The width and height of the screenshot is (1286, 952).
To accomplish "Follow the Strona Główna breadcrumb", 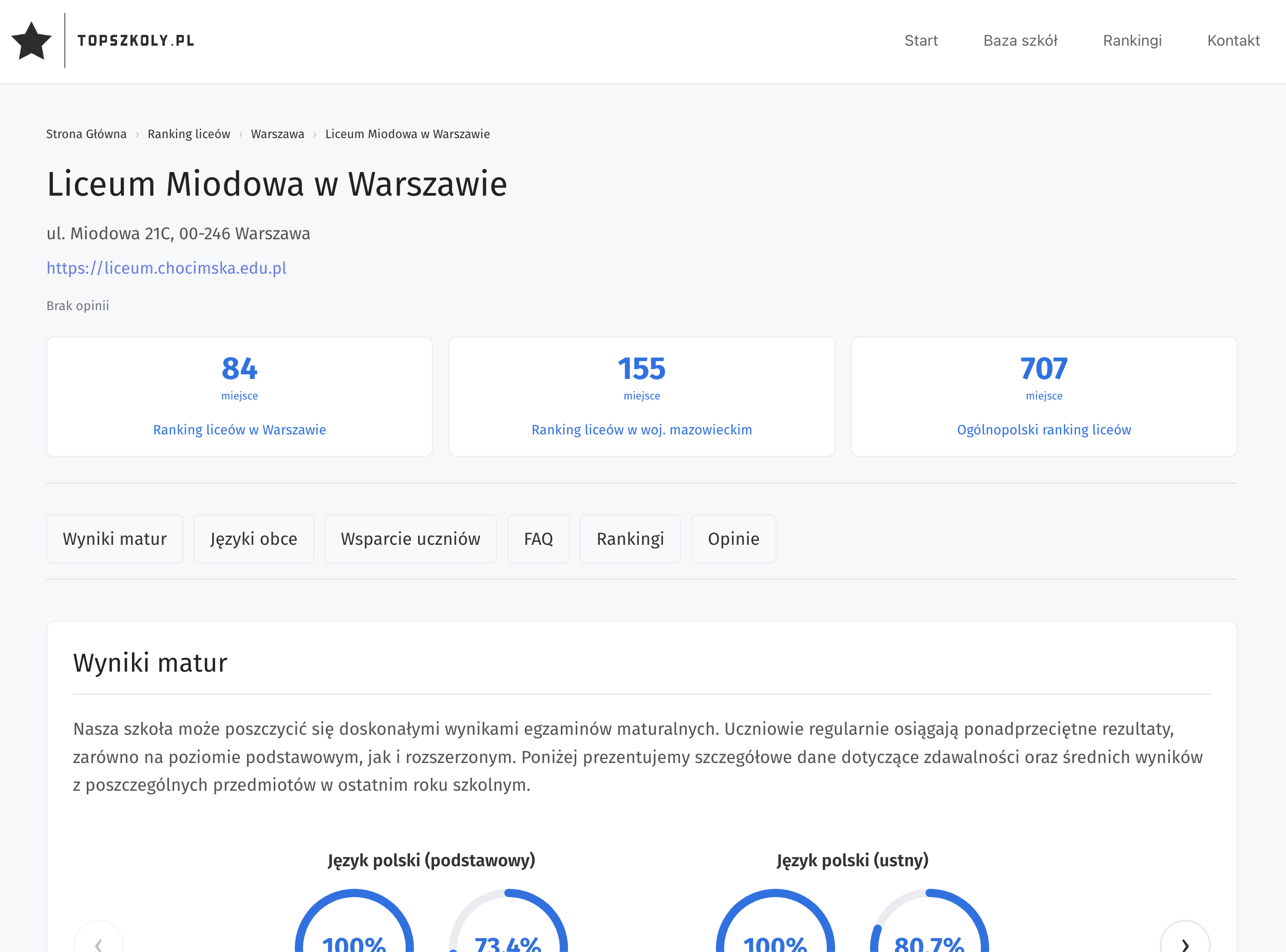I will pos(86,134).
